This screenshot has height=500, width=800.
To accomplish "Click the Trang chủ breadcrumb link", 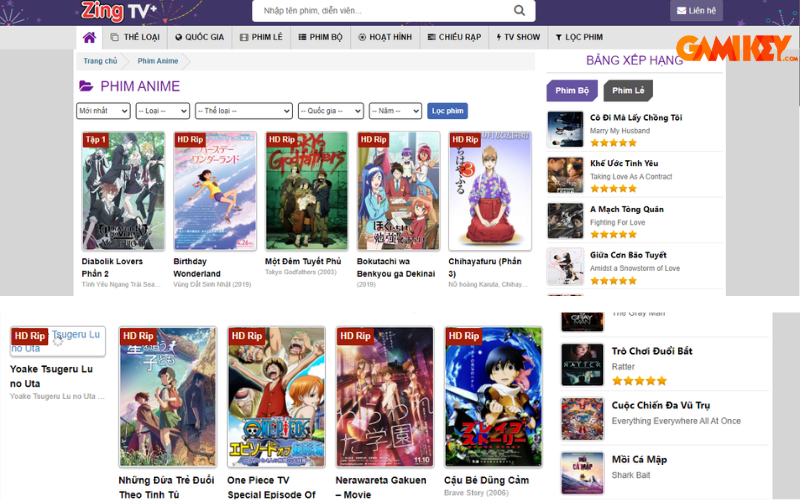I will coord(100,61).
